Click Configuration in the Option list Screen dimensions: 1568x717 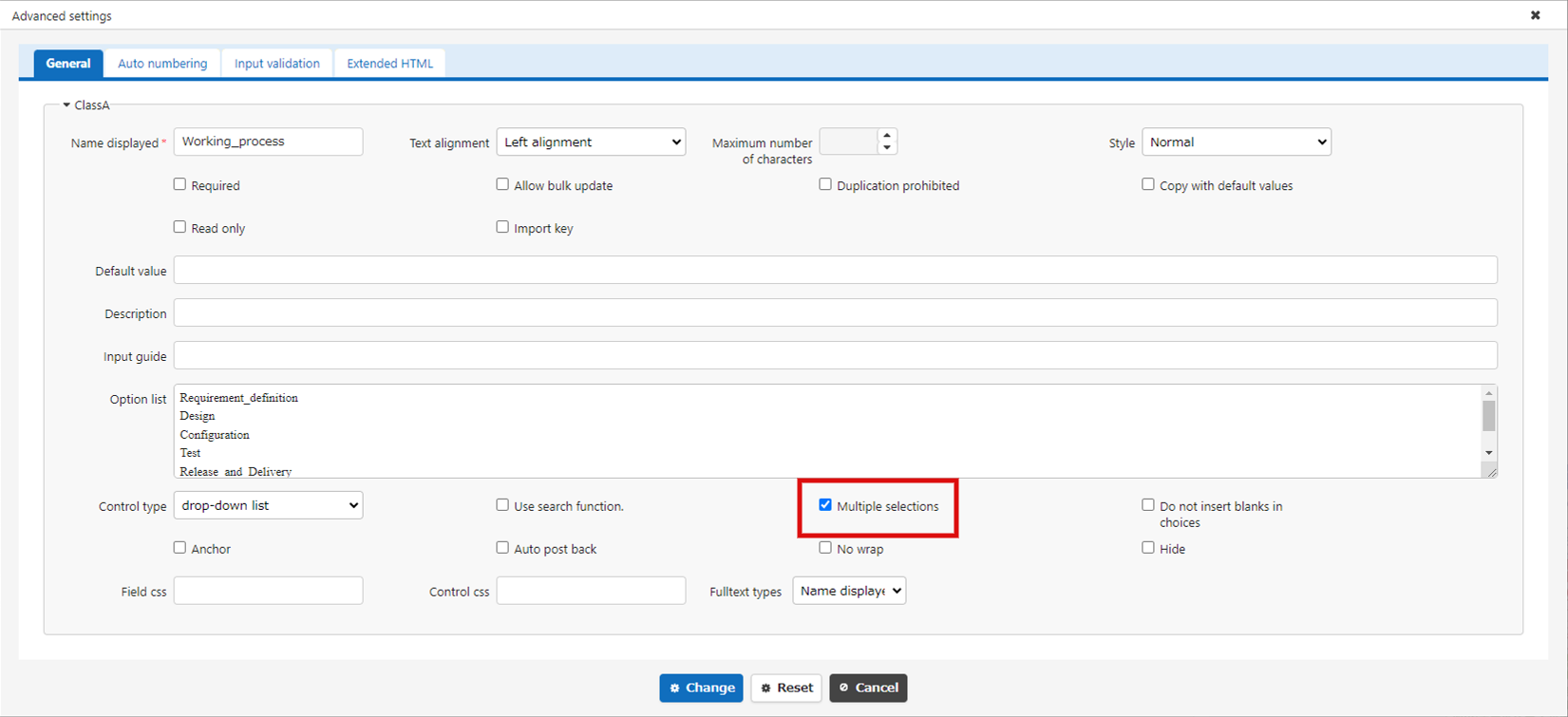(215, 435)
